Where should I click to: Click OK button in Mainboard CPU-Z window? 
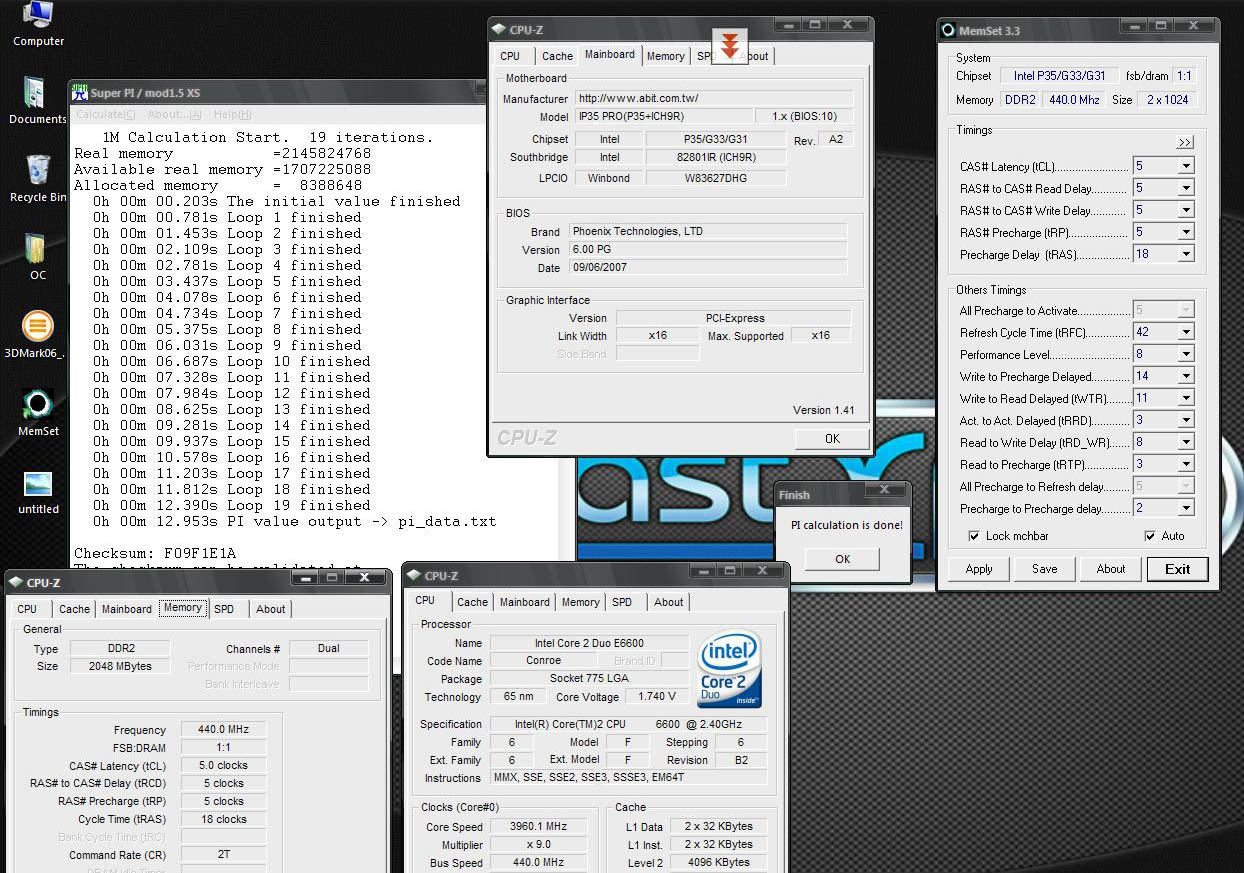832,438
